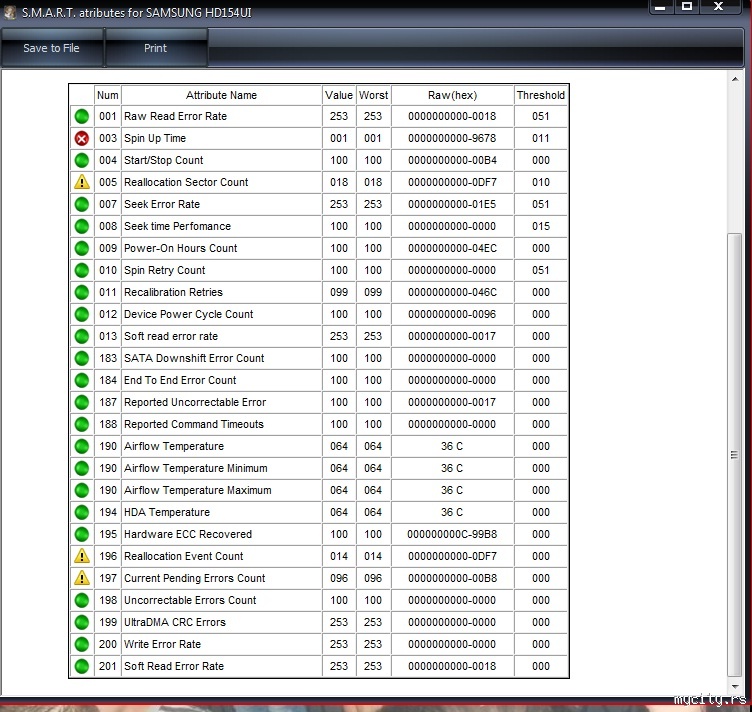The image size is (752, 712).
Task: Select the Airflow Temperature Maximum name
Action: point(198,490)
